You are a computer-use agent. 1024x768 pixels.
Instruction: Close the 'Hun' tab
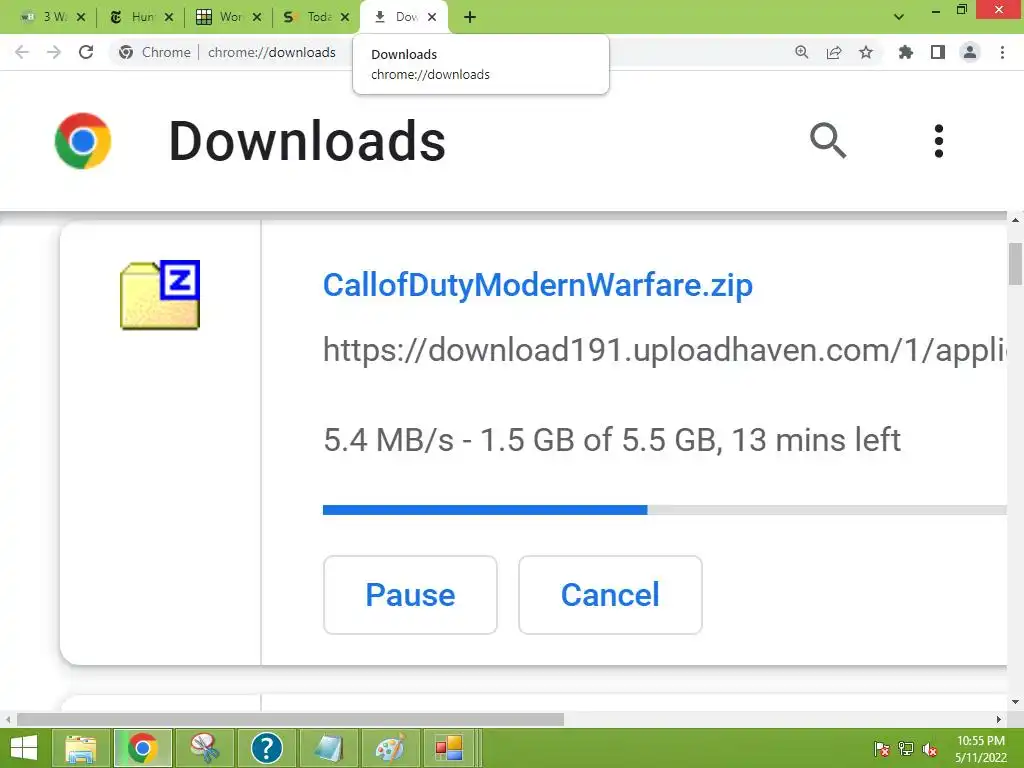coord(168,17)
